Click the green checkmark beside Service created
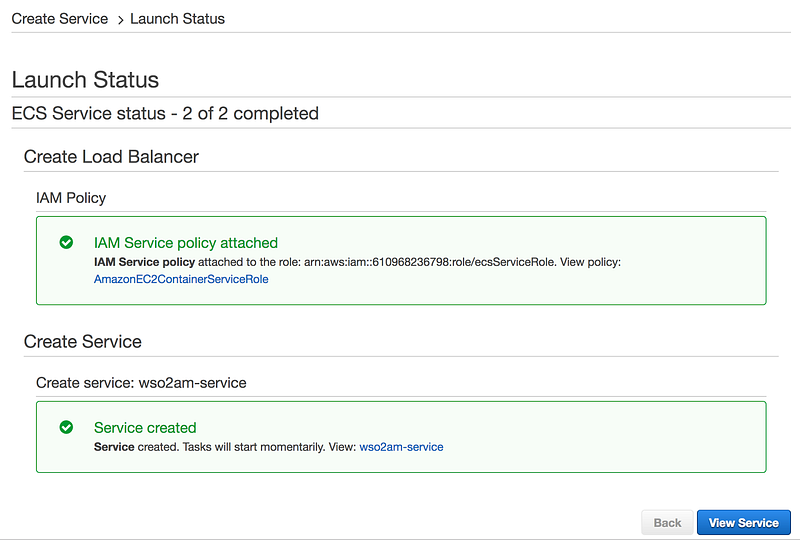The image size is (800, 540). [66, 427]
